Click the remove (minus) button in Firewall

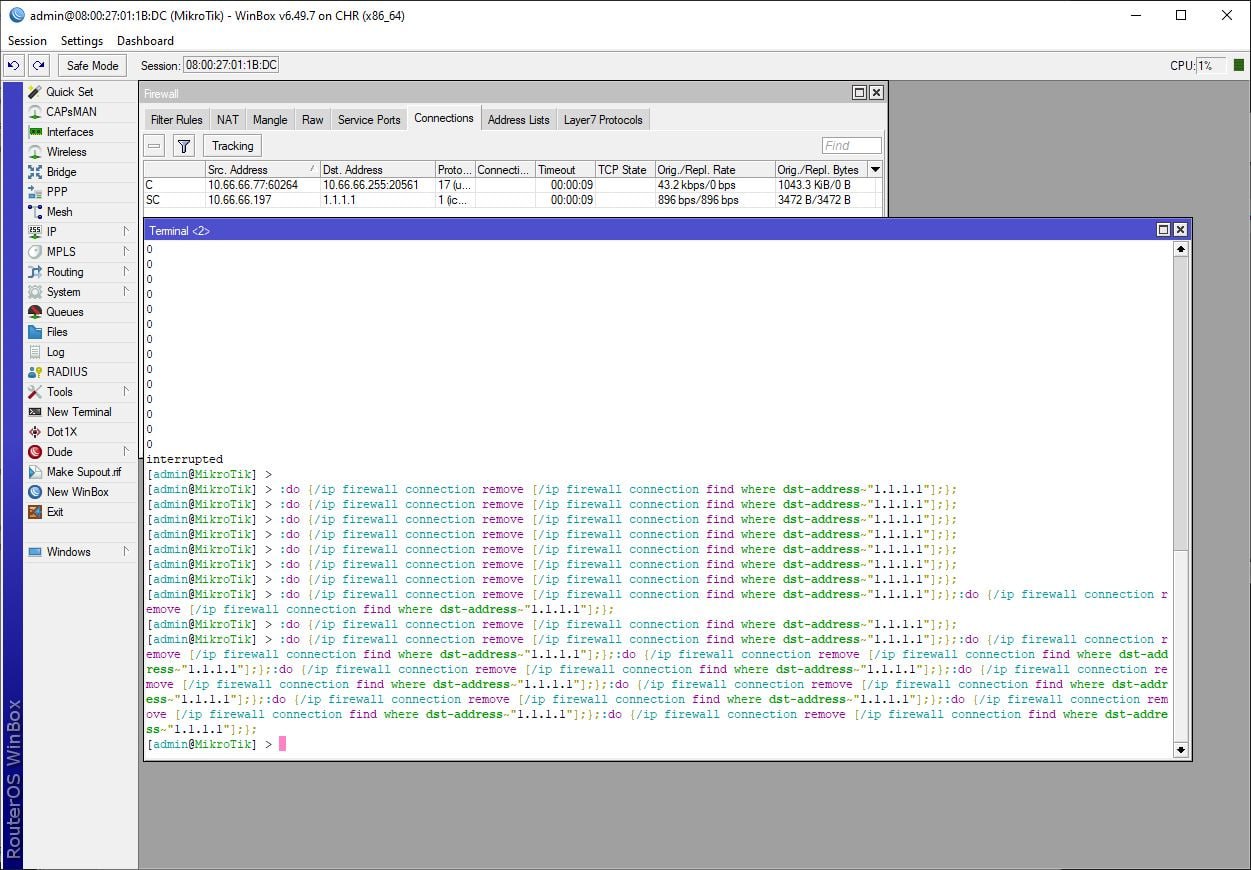(155, 146)
